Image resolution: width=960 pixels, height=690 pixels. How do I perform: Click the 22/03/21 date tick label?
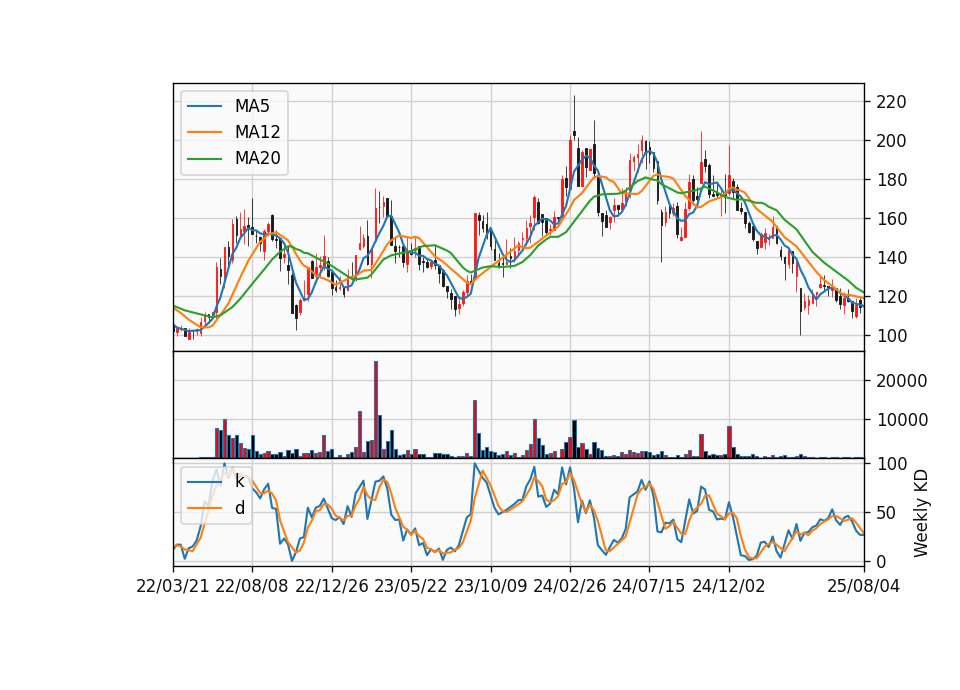[173, 586]
